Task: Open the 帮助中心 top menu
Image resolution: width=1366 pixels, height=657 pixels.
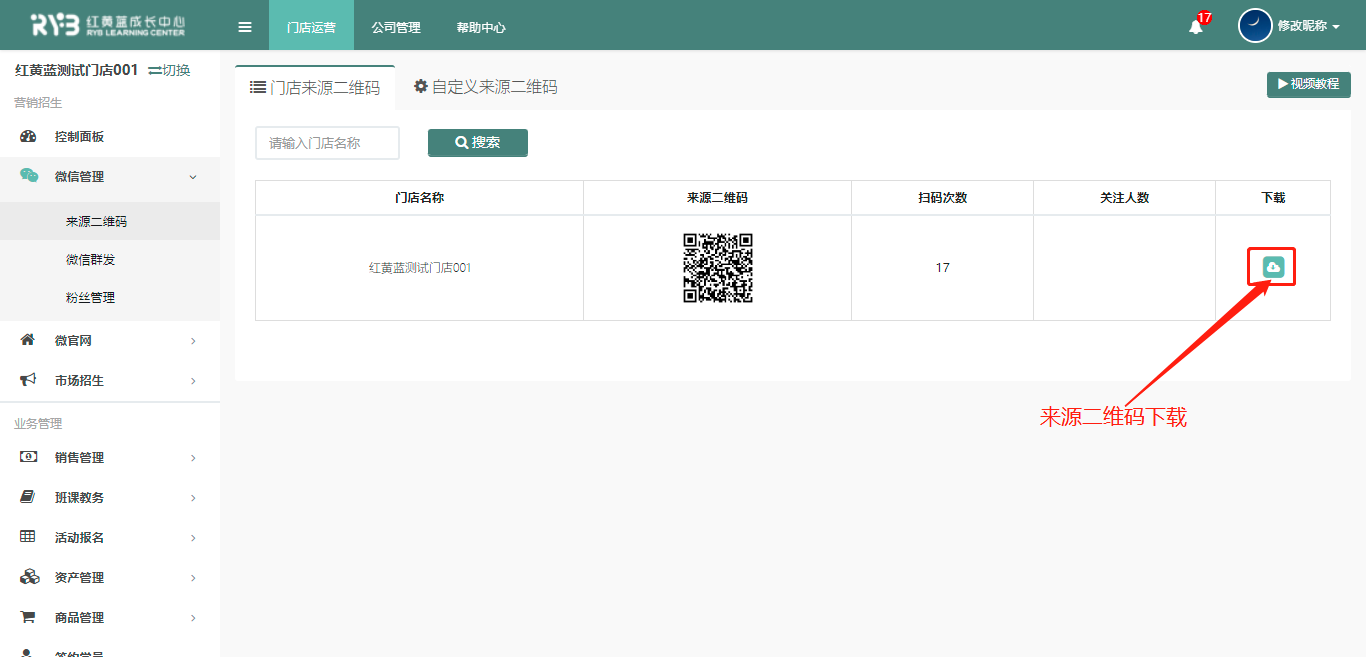Action: pyautogui.click(x=481, y=27)
